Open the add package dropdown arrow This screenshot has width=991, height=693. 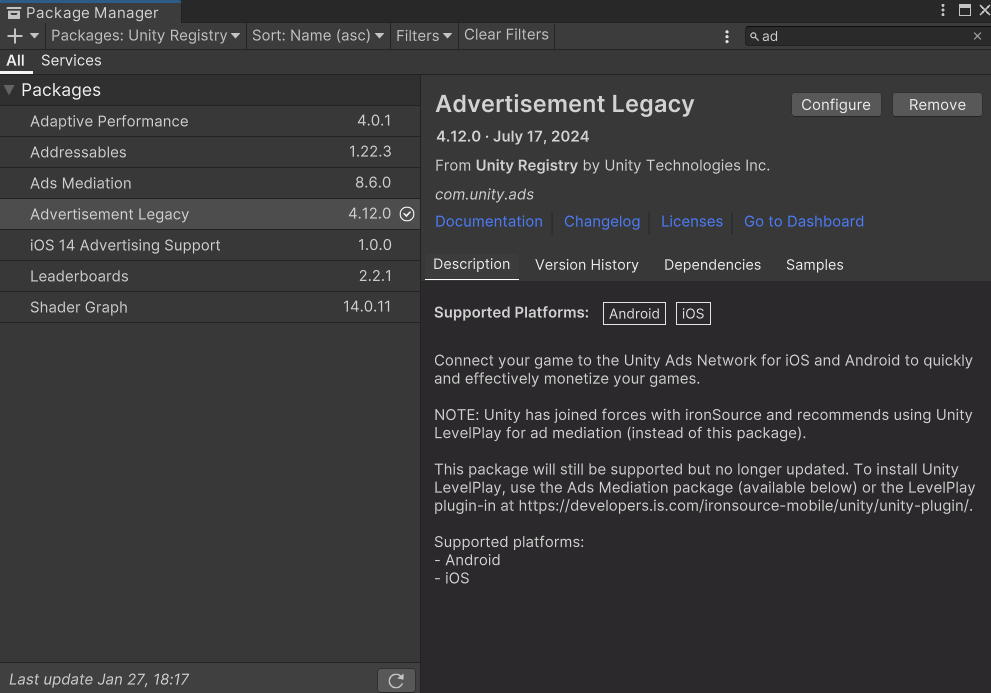point(35,36)
